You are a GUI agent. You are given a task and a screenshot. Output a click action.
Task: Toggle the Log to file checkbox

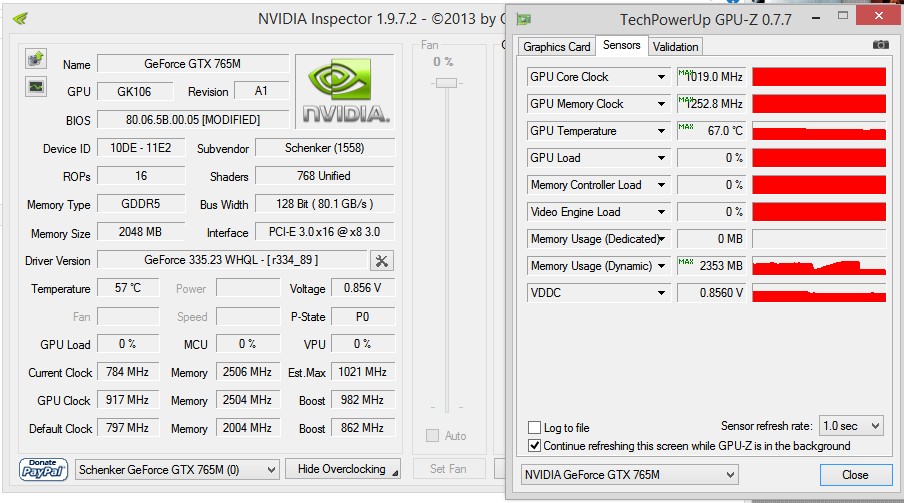(534, 427)
